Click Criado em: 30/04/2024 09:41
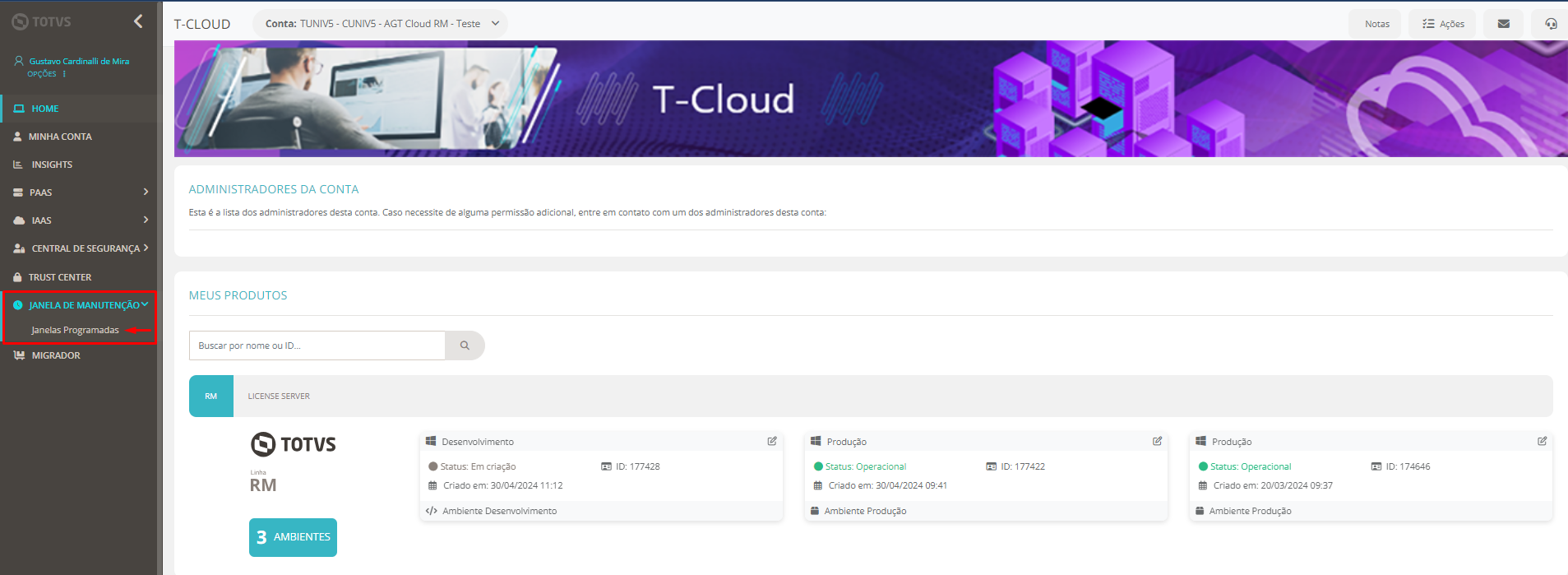This screenshot has height=575, width=1568. click(888, 485)
